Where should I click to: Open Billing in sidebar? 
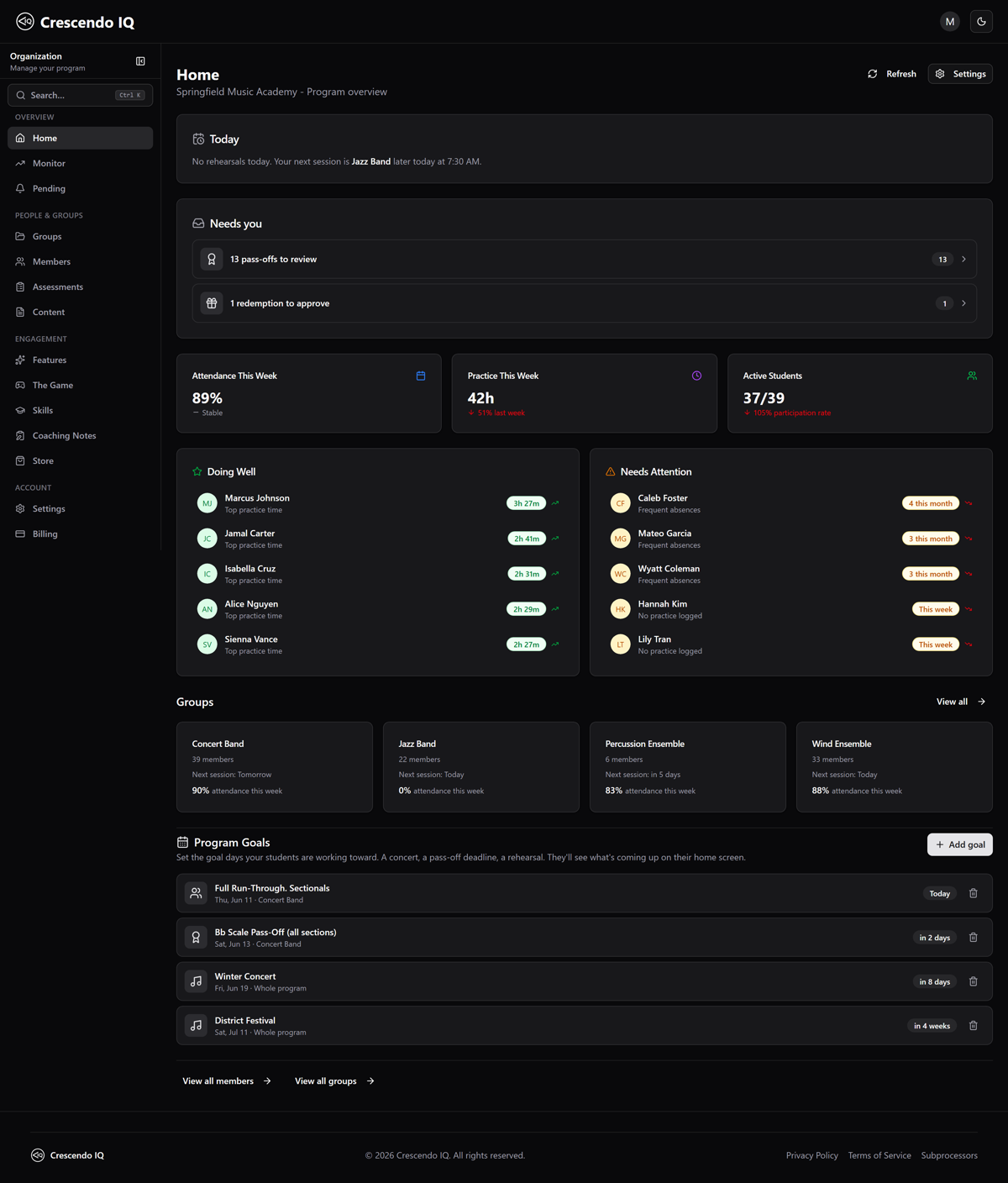pyautogui.click(x=81, y=534)
